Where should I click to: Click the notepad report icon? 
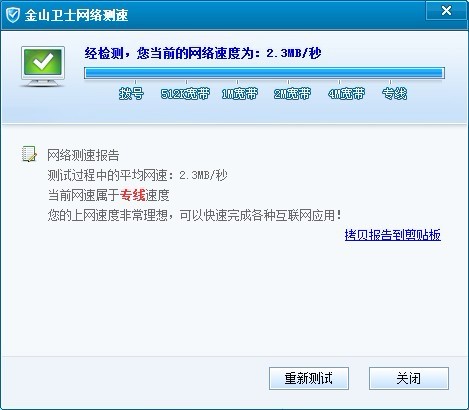29,154
